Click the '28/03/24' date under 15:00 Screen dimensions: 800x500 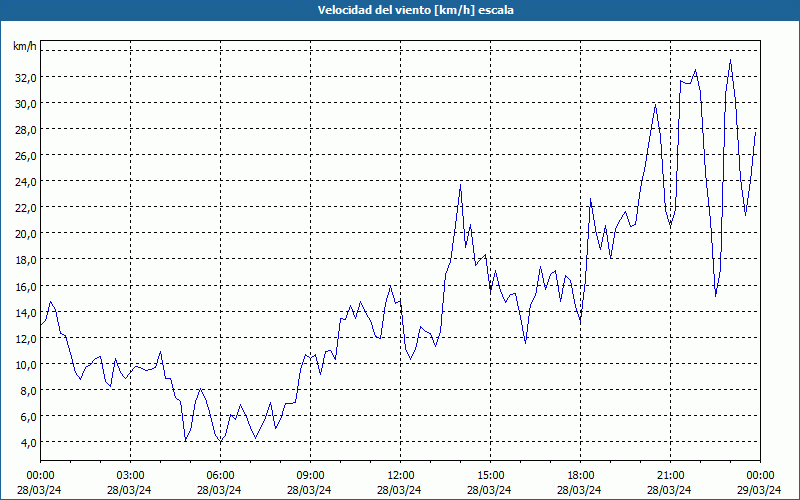pyautogui.click(x=489, y=490)
